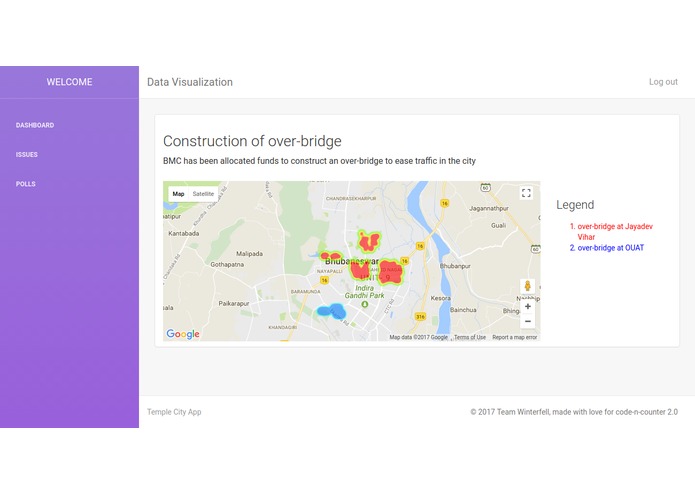Click the blue OUAT heatmap blob
Viewport: 695px width, 494px height.
coord(332,311)
